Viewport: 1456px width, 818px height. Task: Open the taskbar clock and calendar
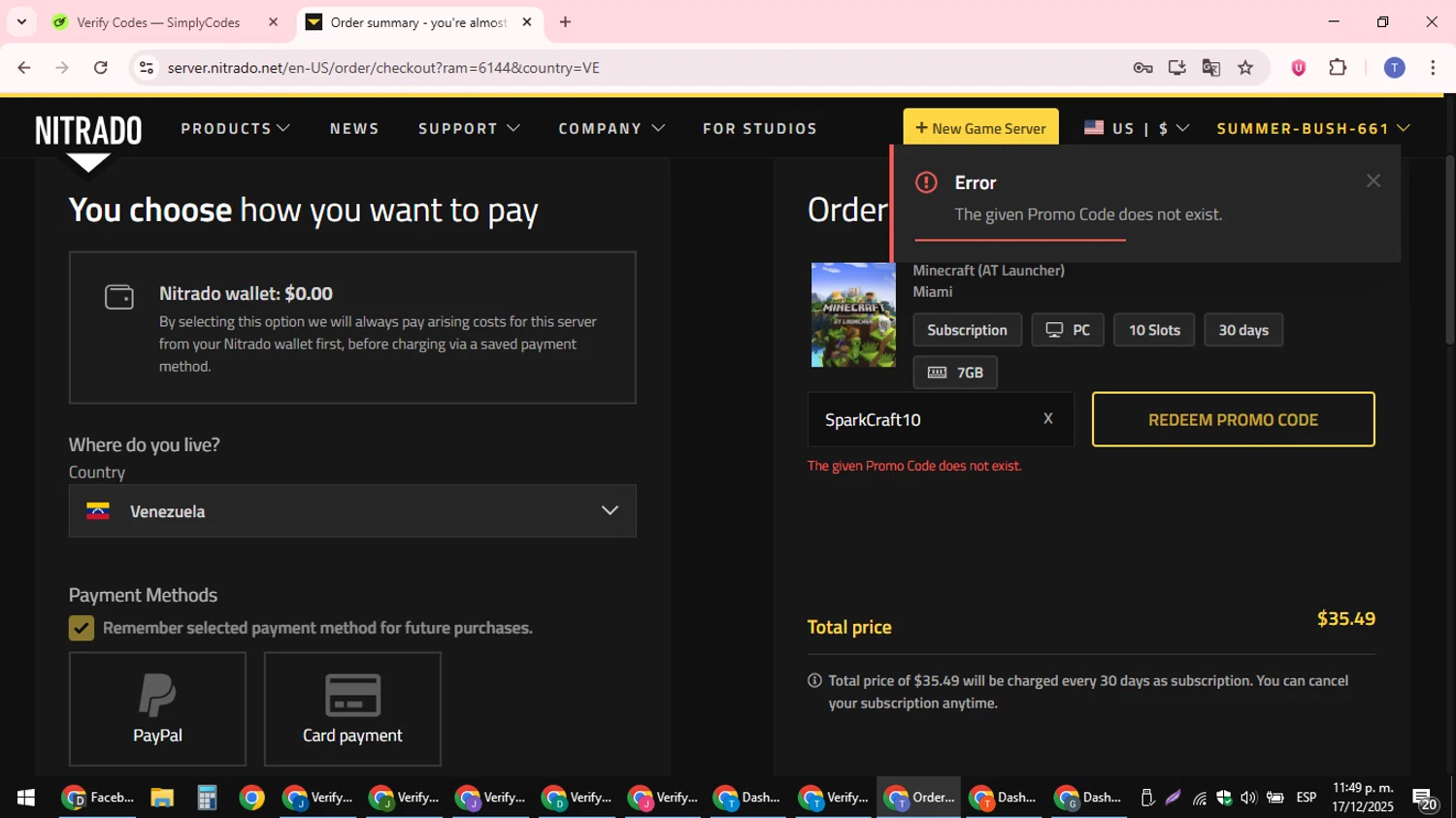(x=1363, y=798)
